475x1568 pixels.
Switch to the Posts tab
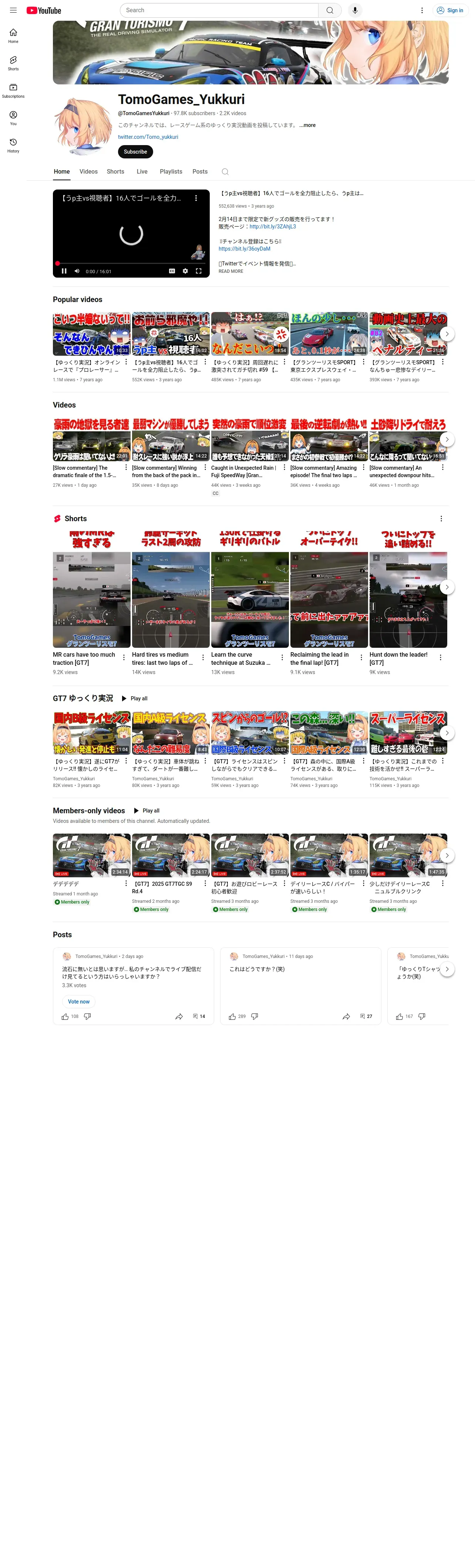[200, 172]
